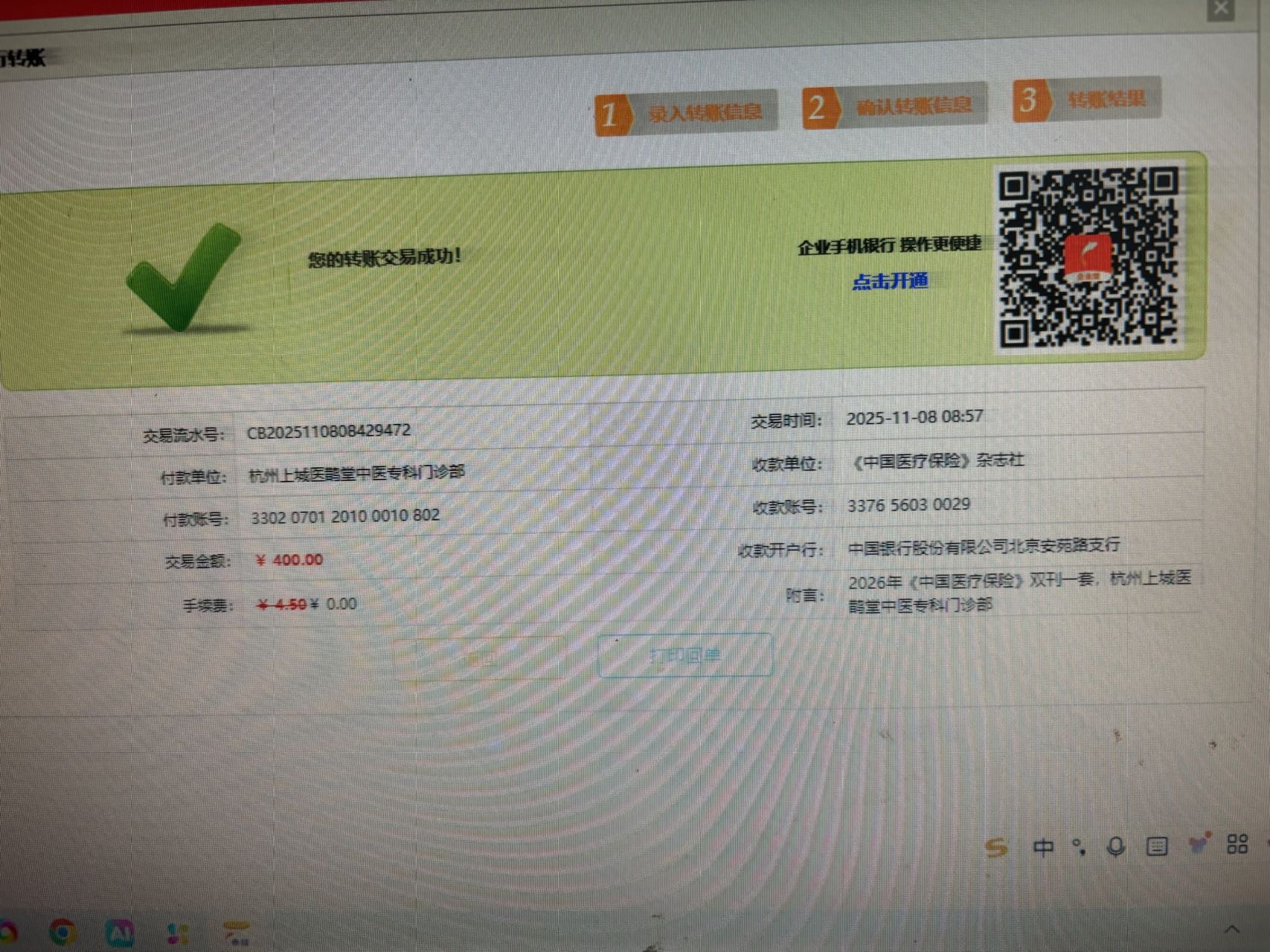Click the faded button left of 打印回单
The height and width of the screenshot is (952, 1270).
(480, 658)
